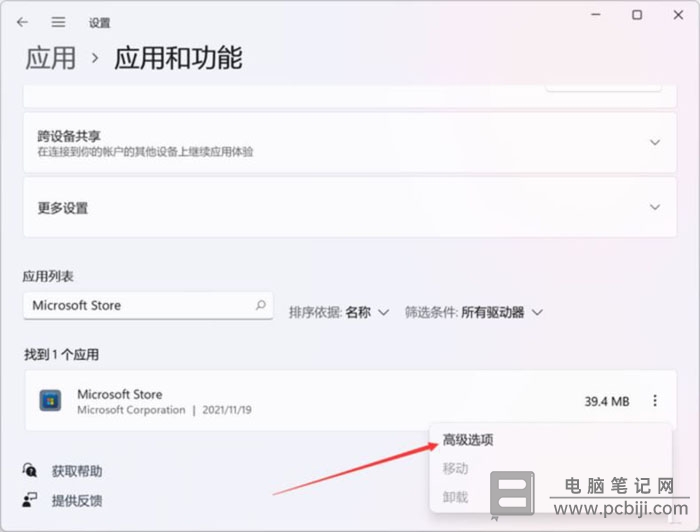This screenshot has height=532, width=700.
Task: Navigate to 应用 breadcrumb
Action: (x=50, y=58)
